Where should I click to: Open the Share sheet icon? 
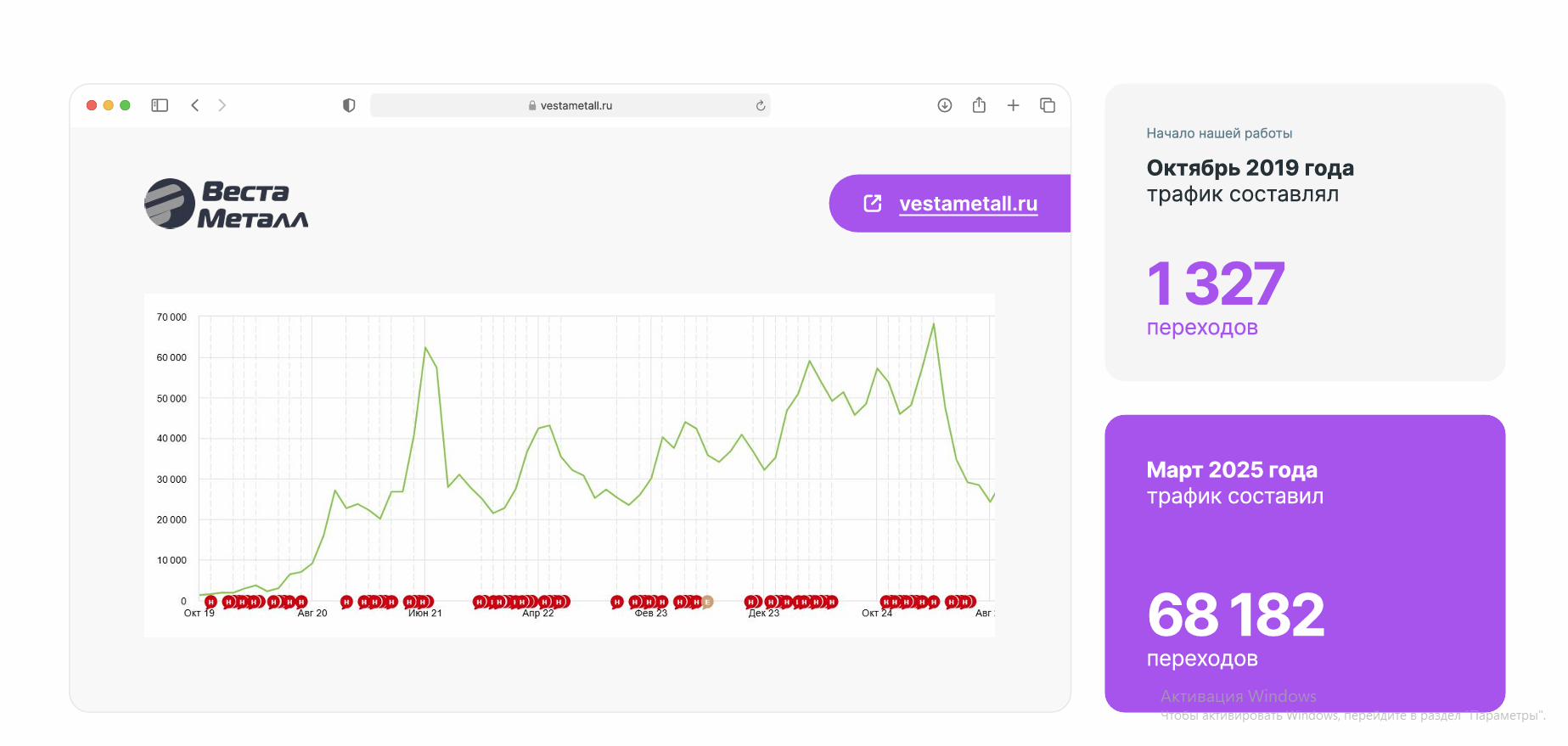point(979,105)
